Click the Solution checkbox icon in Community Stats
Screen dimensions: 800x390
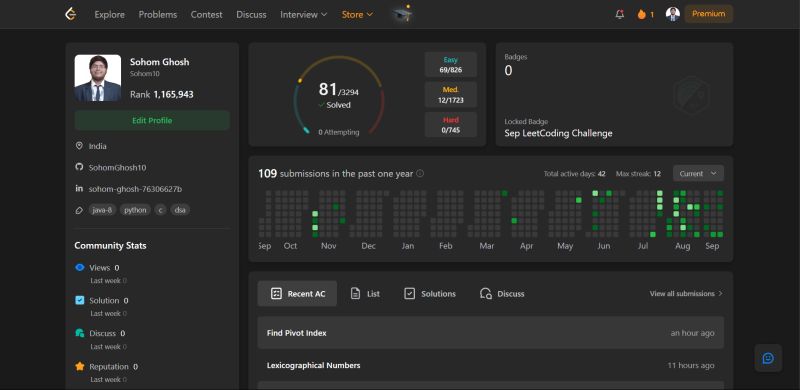80,300
